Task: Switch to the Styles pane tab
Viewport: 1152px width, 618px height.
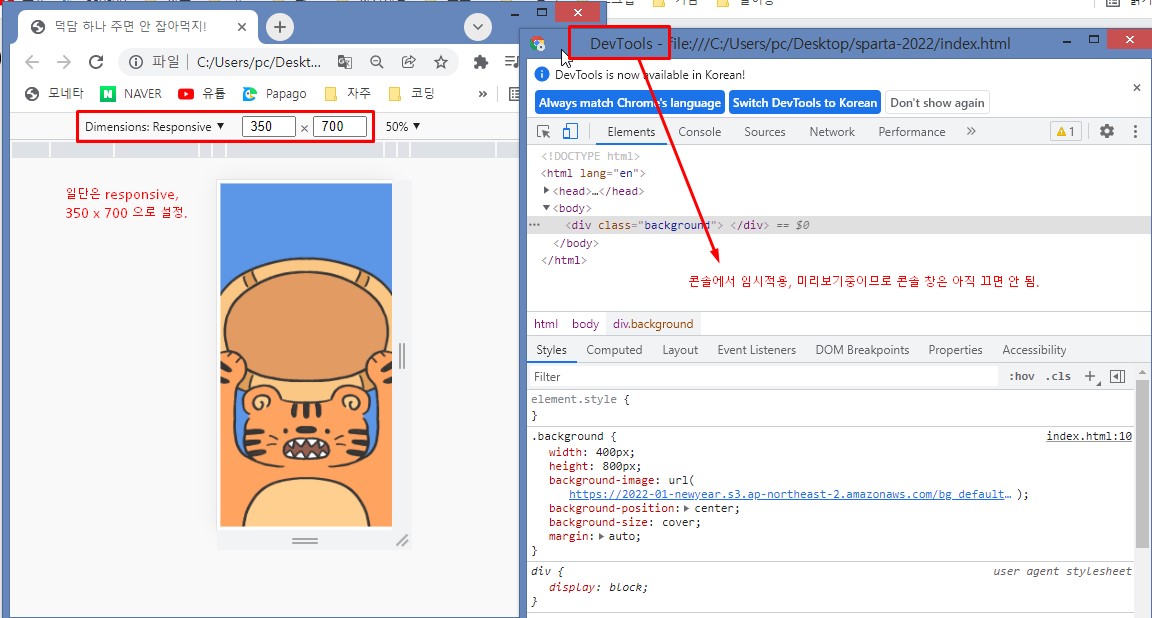Action: click(551, 350)
